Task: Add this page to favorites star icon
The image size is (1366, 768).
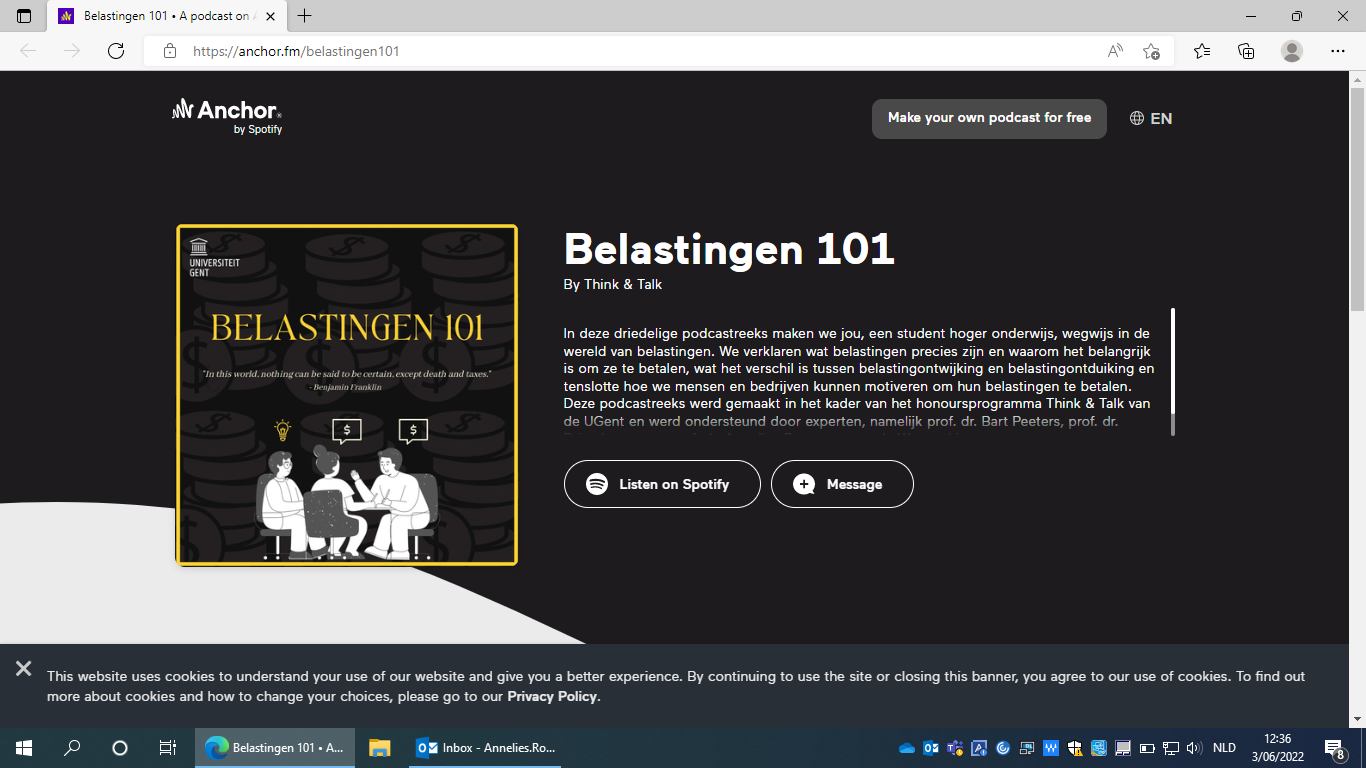Action: (1151, 51)
